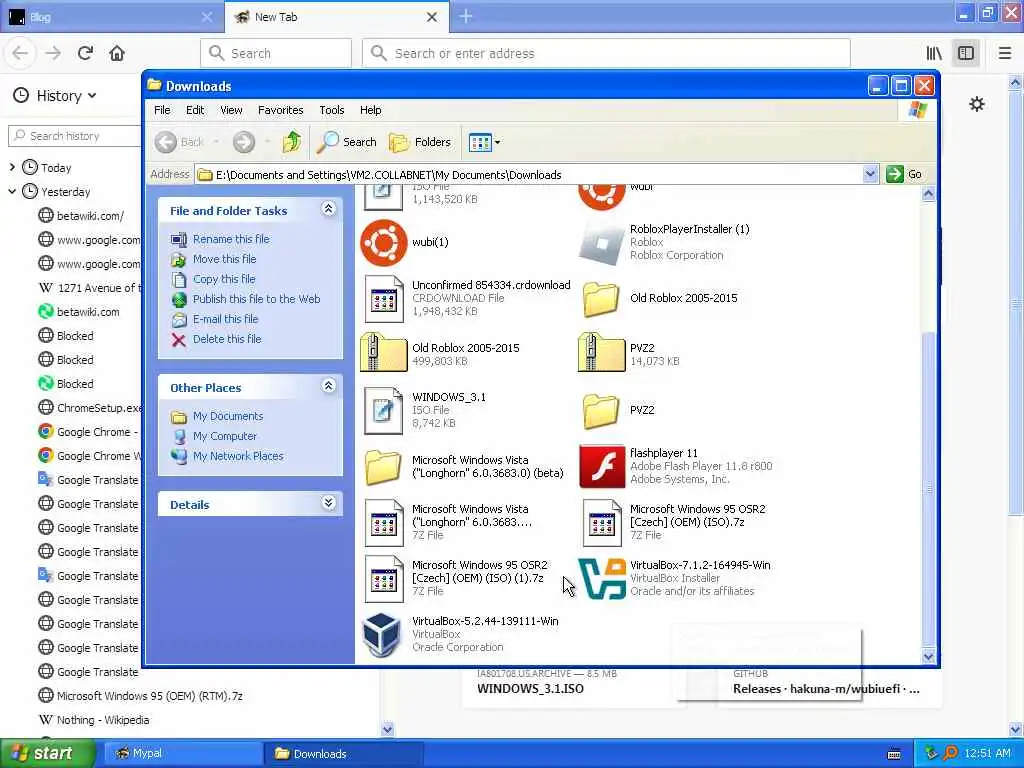Open the Tools menu
This screenshot has width=1024, height=768.
click(x=332, y=110)
